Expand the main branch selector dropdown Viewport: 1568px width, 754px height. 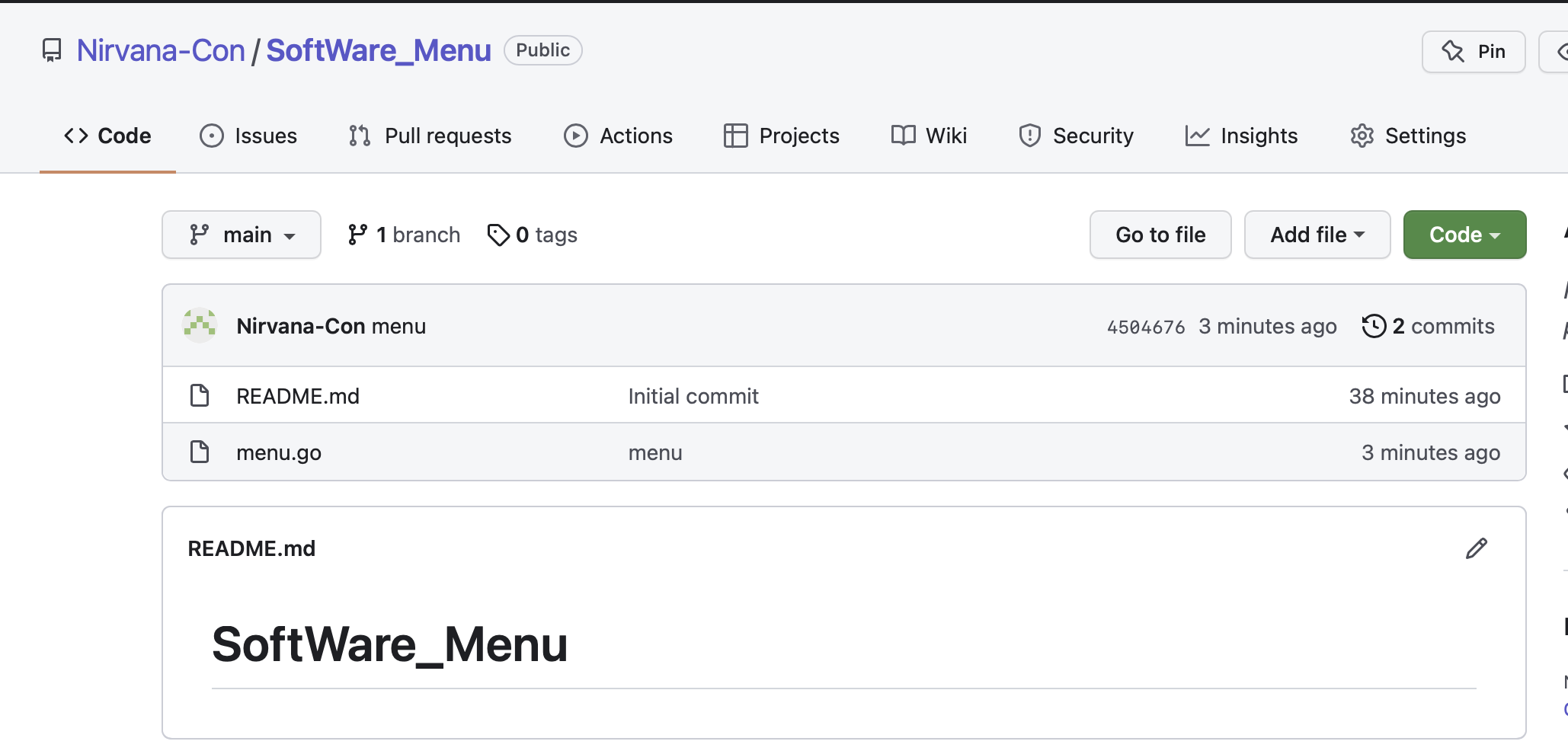[242, 235]
